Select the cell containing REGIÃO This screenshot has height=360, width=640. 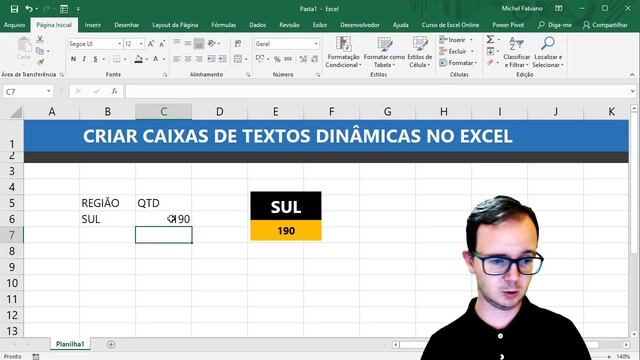click(x=107, y=203)
